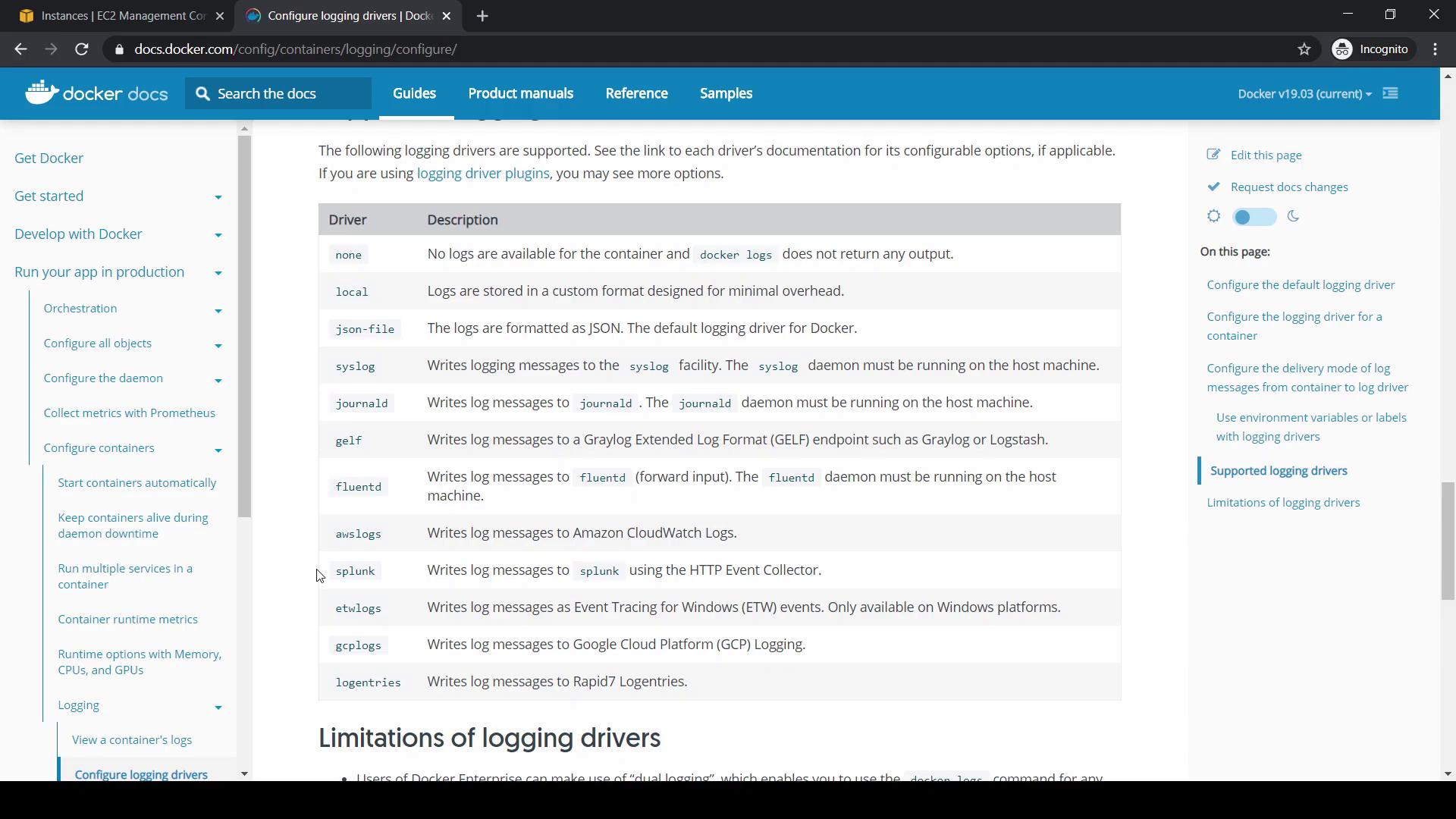The image size is (1456, 819).
Task: Go back with browser back arrow
Action: point(20,49)
